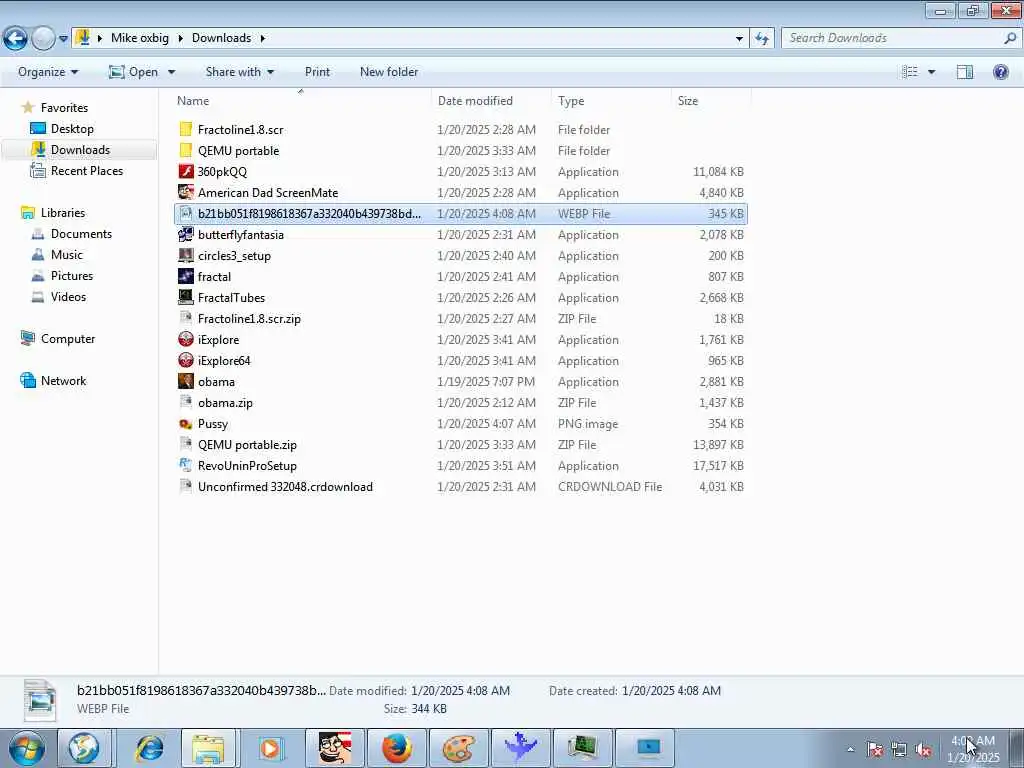Select the butterflyfantasia application icon
The width and height of the screenshot is (1024, 768).
click(x=186, y=234)
